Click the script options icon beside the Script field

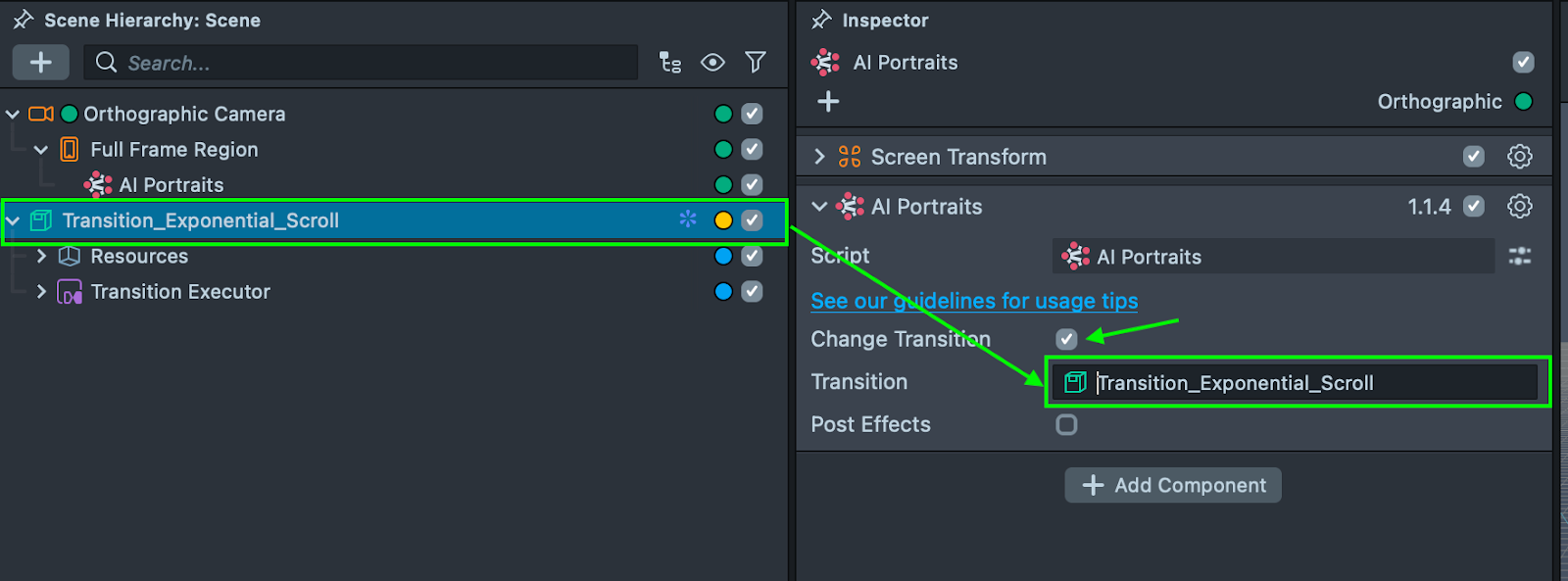point(1520,257)
